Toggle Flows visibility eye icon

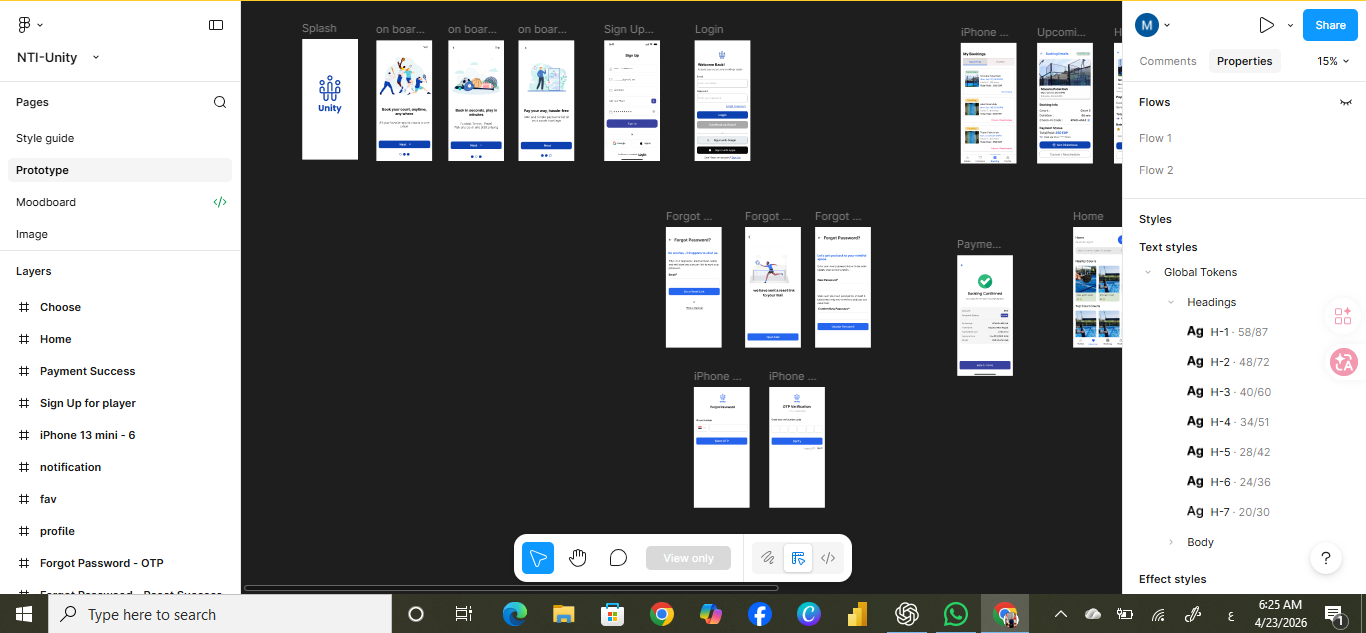[1346, 102]
